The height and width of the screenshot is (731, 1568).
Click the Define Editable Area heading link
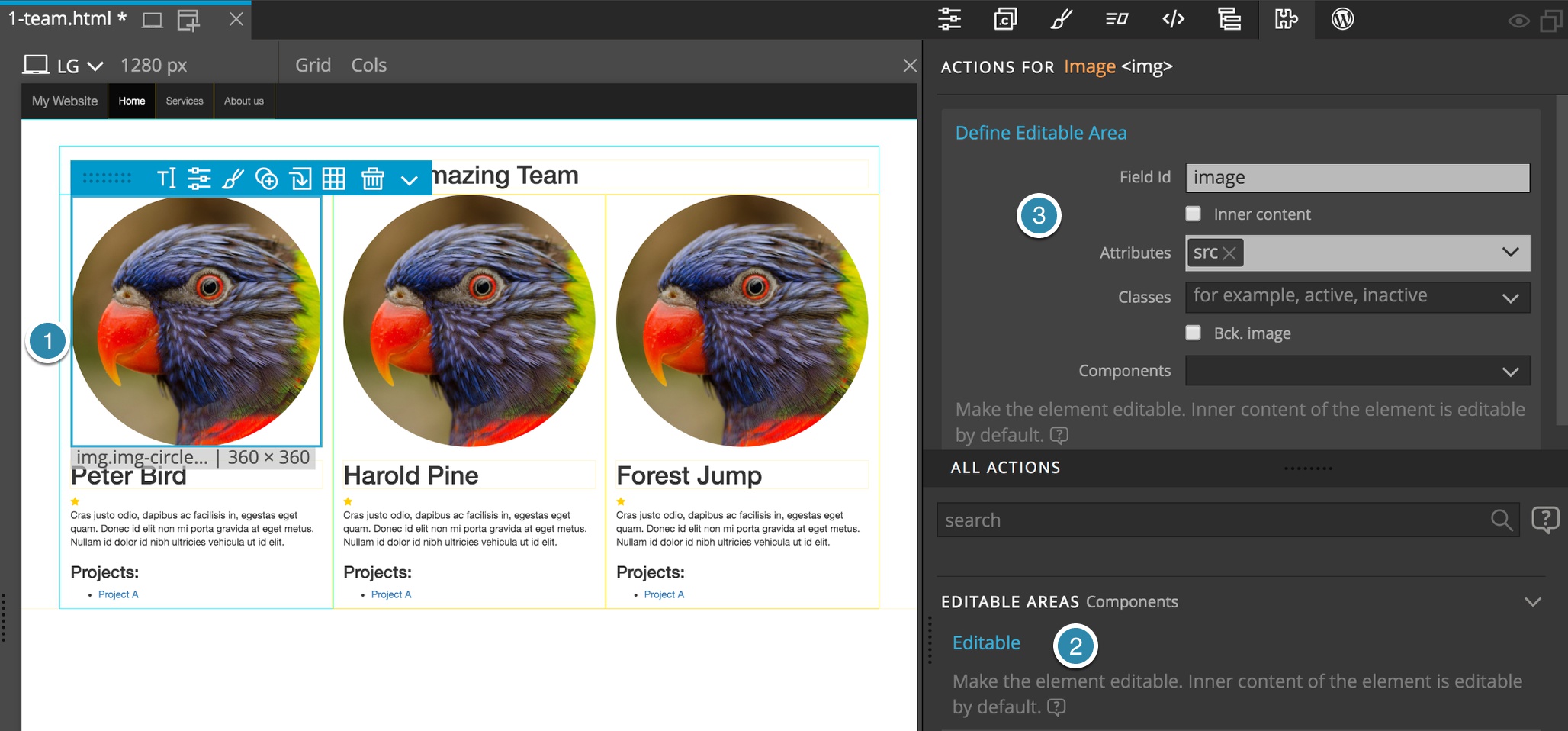tap(1041, 133)
